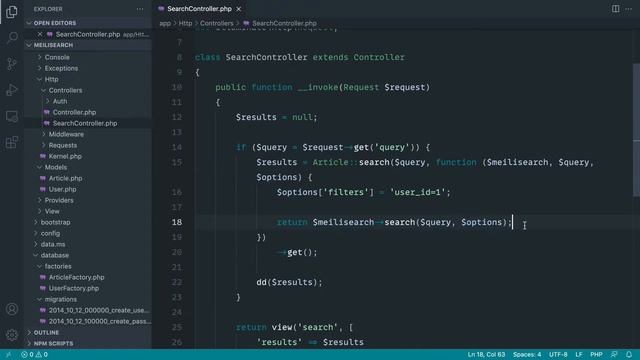The height and width of the screenshot is (360, 640).
Task: Collapse the migrations folder
Action: pyautogui.click(x=60, y=300)
